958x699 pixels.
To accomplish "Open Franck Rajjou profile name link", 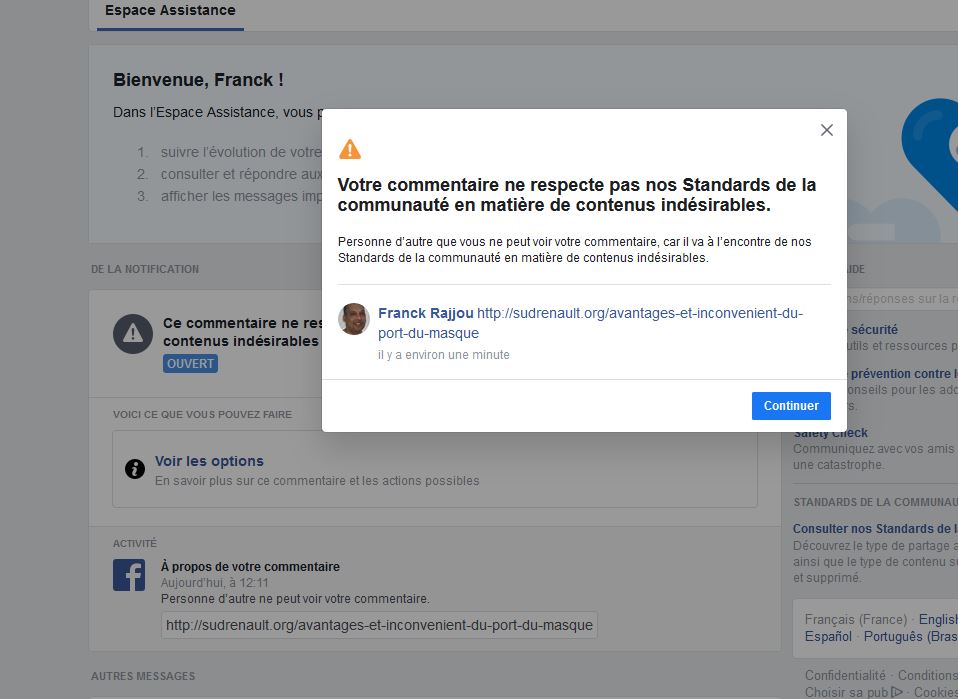I will 425,313.
